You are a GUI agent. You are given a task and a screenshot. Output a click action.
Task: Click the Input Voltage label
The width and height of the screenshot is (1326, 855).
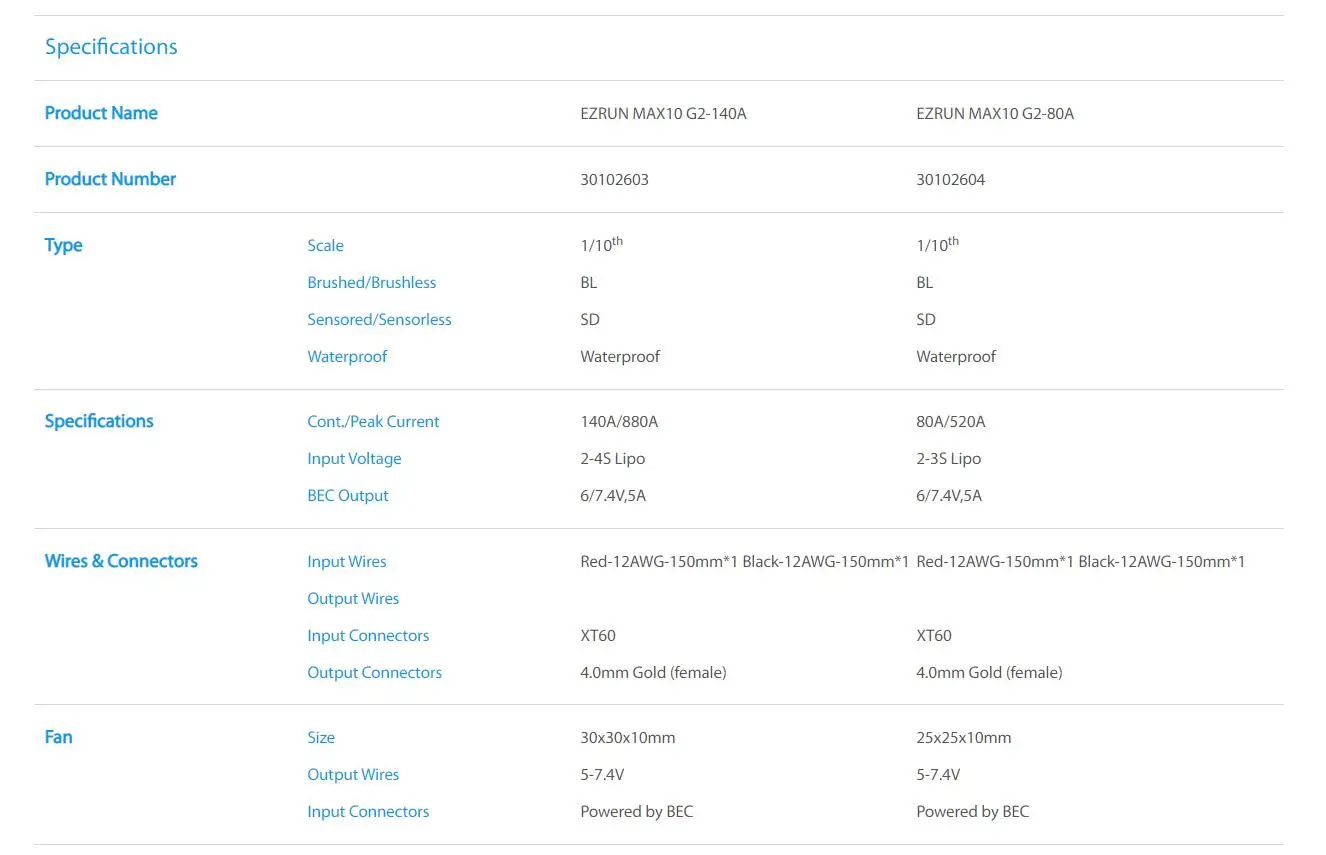point(354,459)
